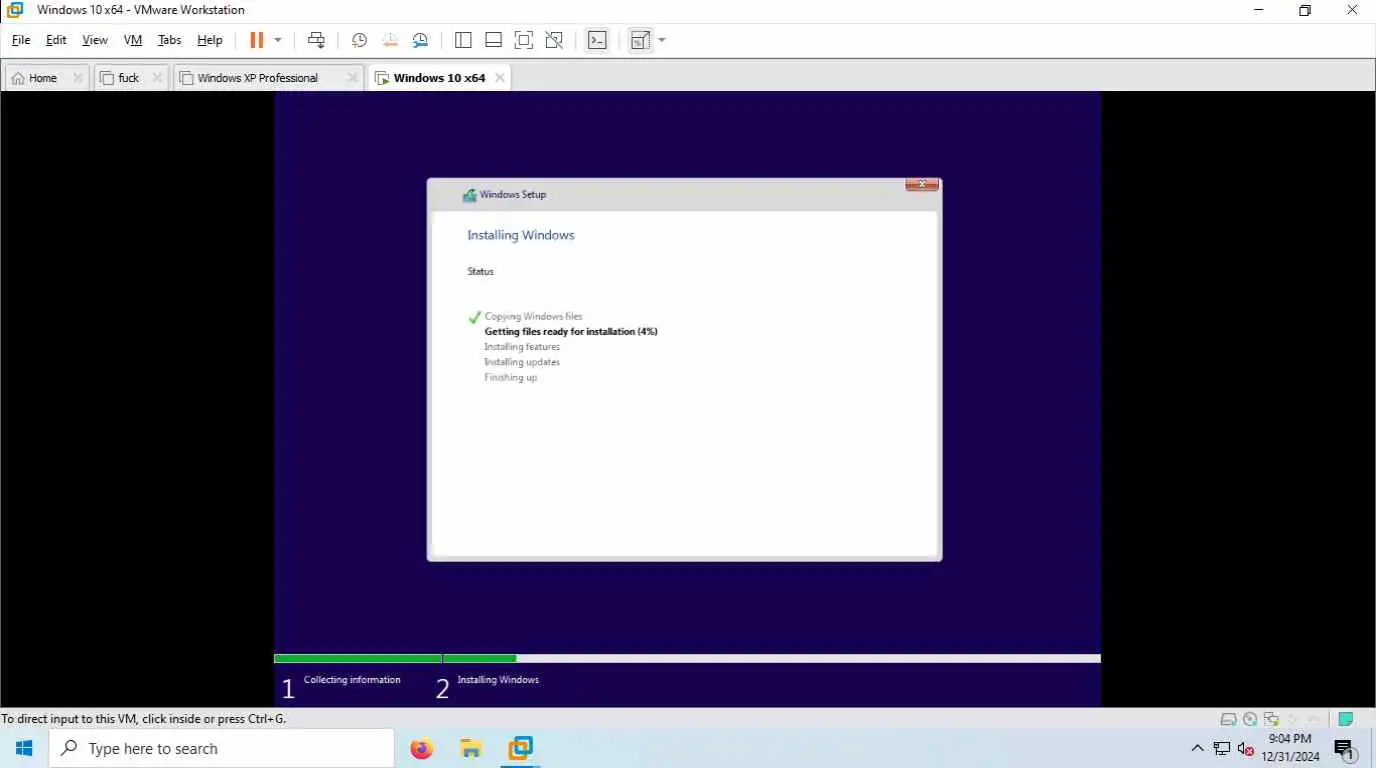Click step 2 Installing Windows bottom label
The image size is (1376, 768).
click(498, 680)
